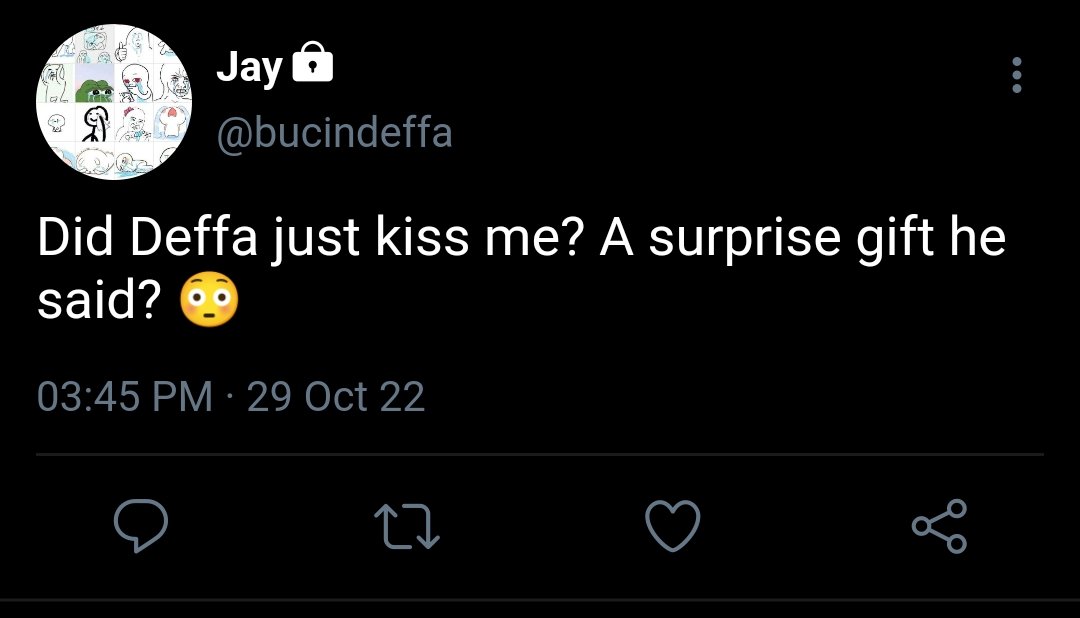Open the reply speech bubble icon
The width and height of the screenshot is (1080, 618).
pyautogui.click(x=141, y=526)
